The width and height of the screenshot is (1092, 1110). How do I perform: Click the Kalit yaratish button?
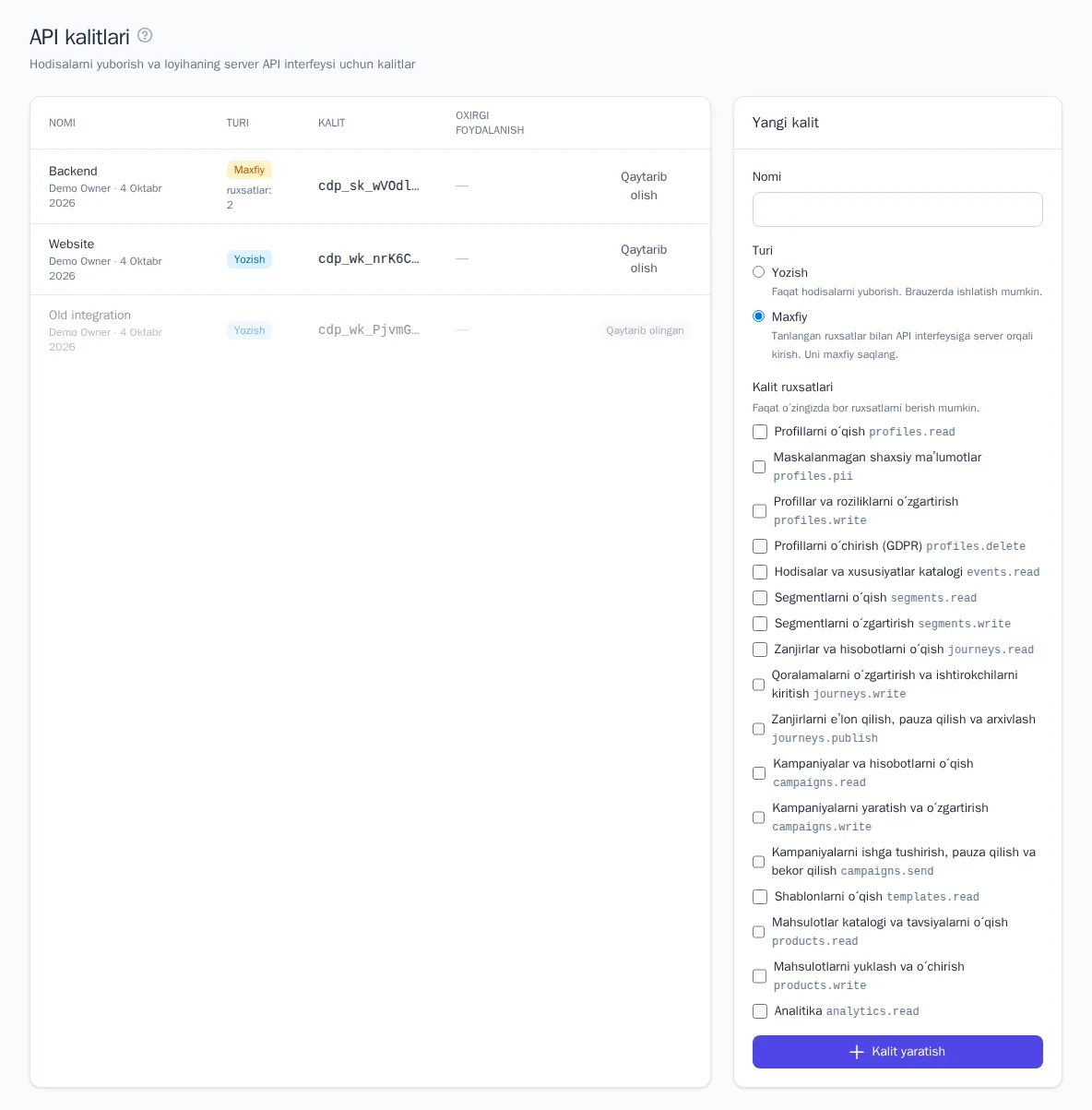[x=897, y=1052]
